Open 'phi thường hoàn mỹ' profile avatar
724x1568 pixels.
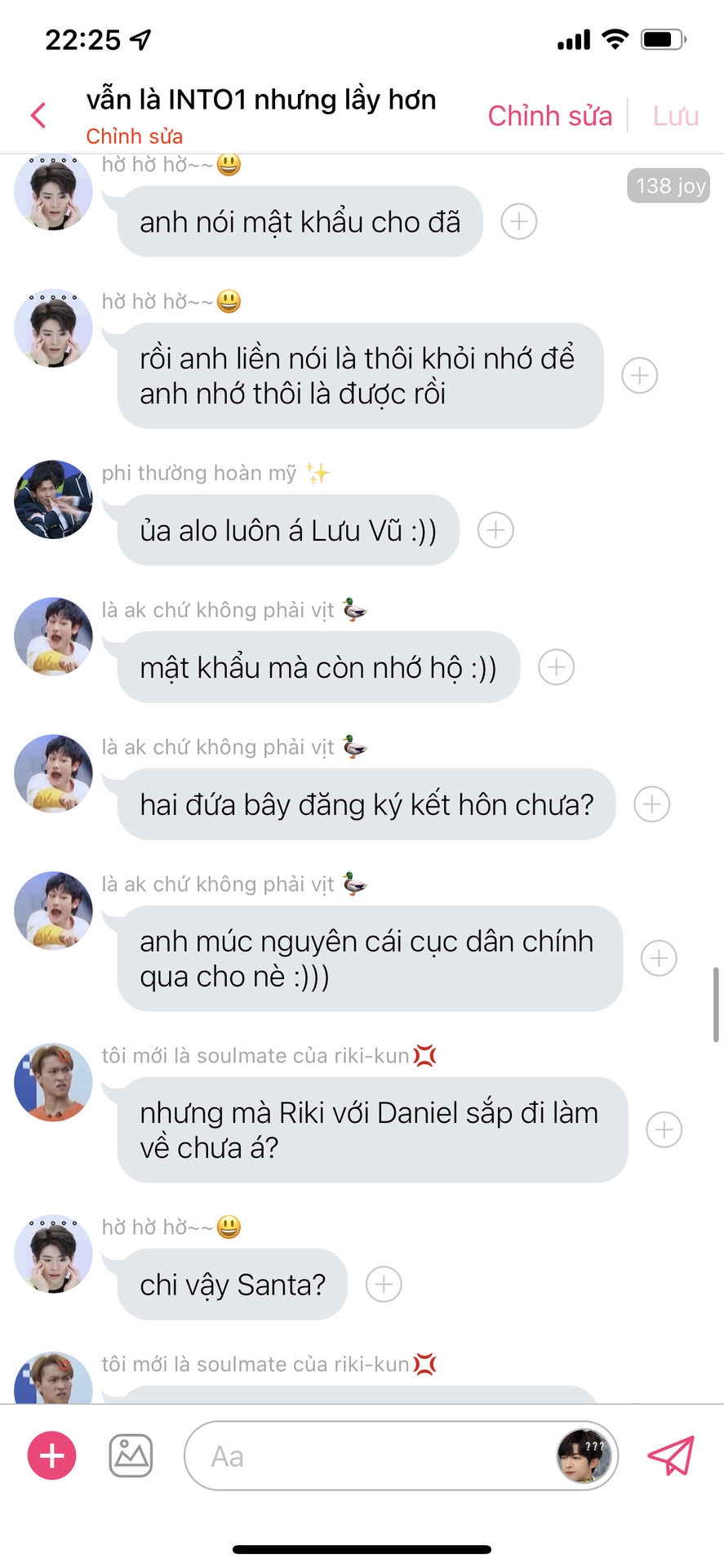click(x=53, y=499)
